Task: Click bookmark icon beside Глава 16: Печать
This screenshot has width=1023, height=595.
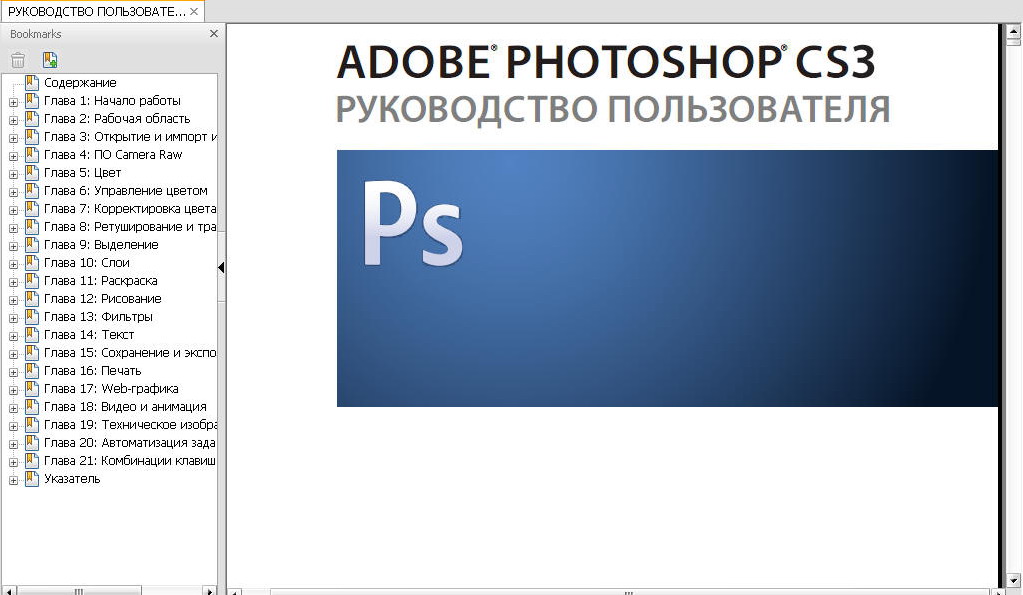Action: 32,370
